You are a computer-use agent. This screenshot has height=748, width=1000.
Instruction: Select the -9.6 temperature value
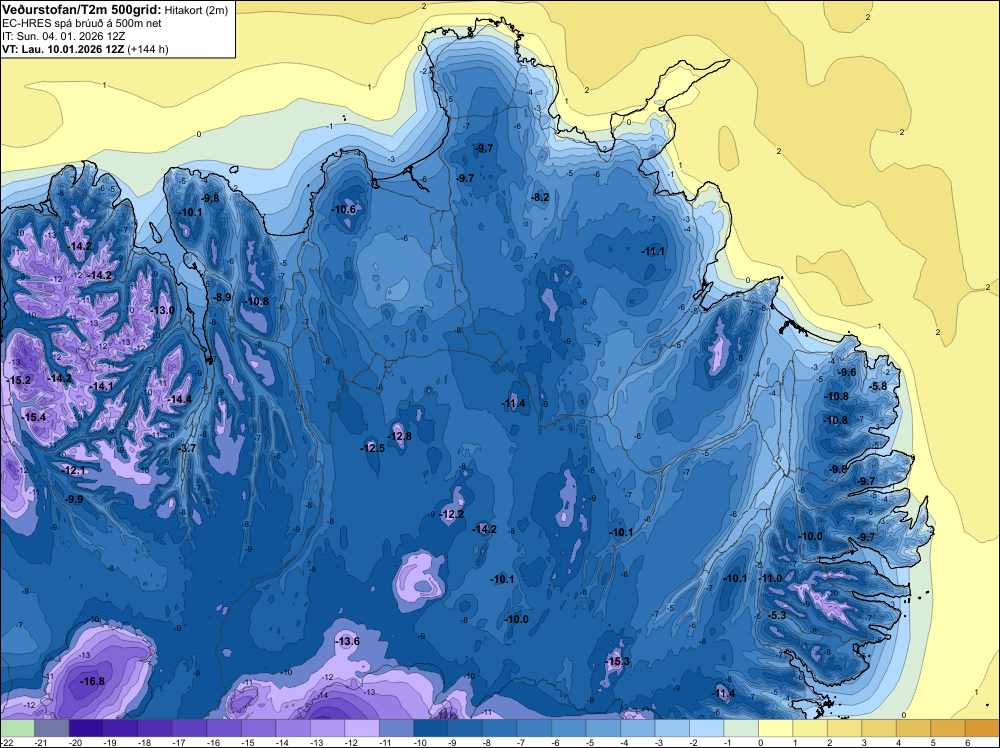847,372
